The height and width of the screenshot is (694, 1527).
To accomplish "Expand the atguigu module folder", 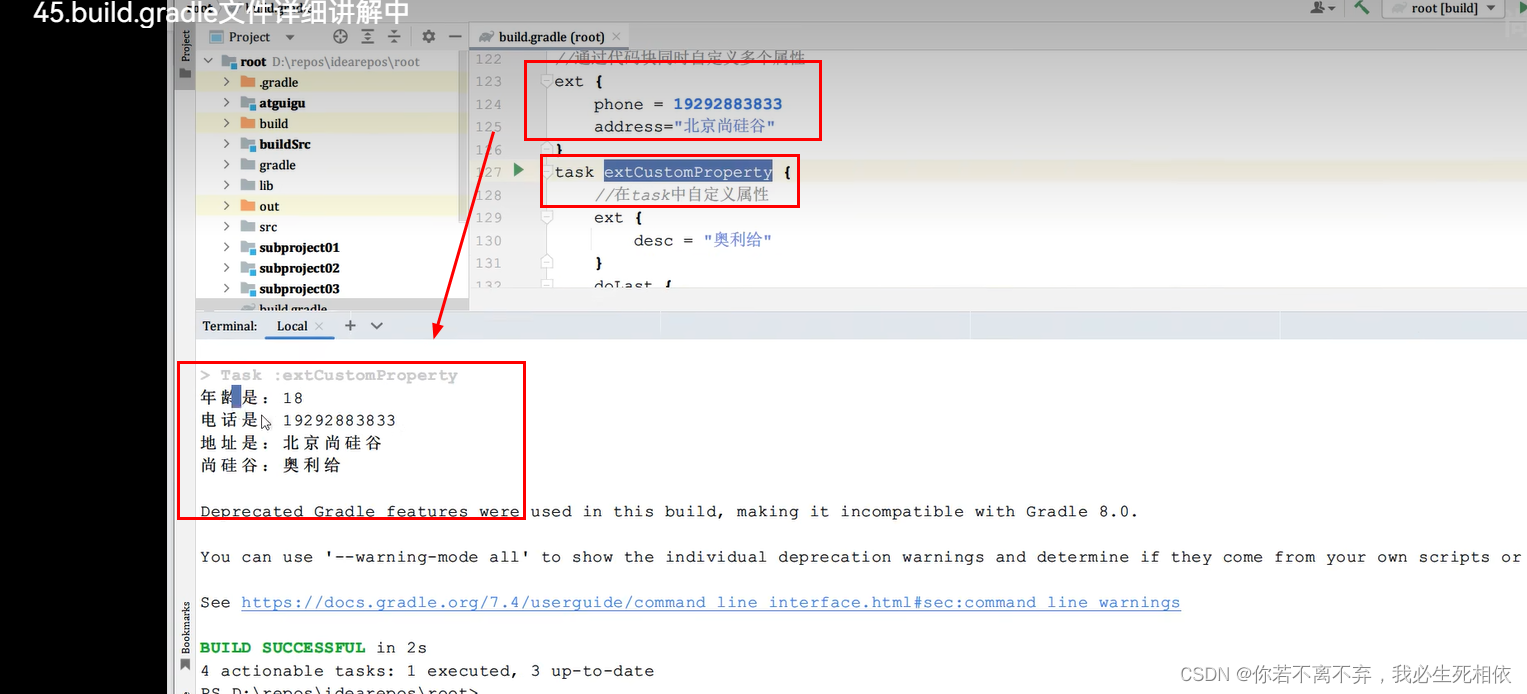I will click(x=227, y=103).
